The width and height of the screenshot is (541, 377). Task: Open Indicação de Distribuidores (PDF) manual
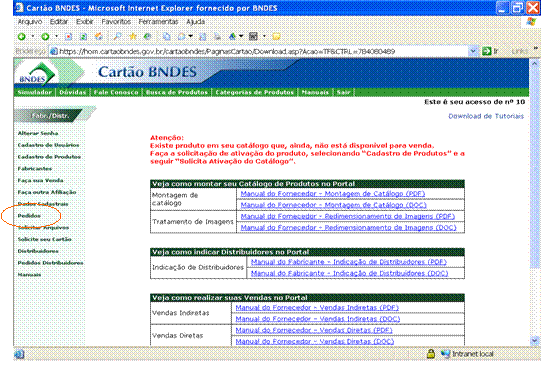point(349,262)
